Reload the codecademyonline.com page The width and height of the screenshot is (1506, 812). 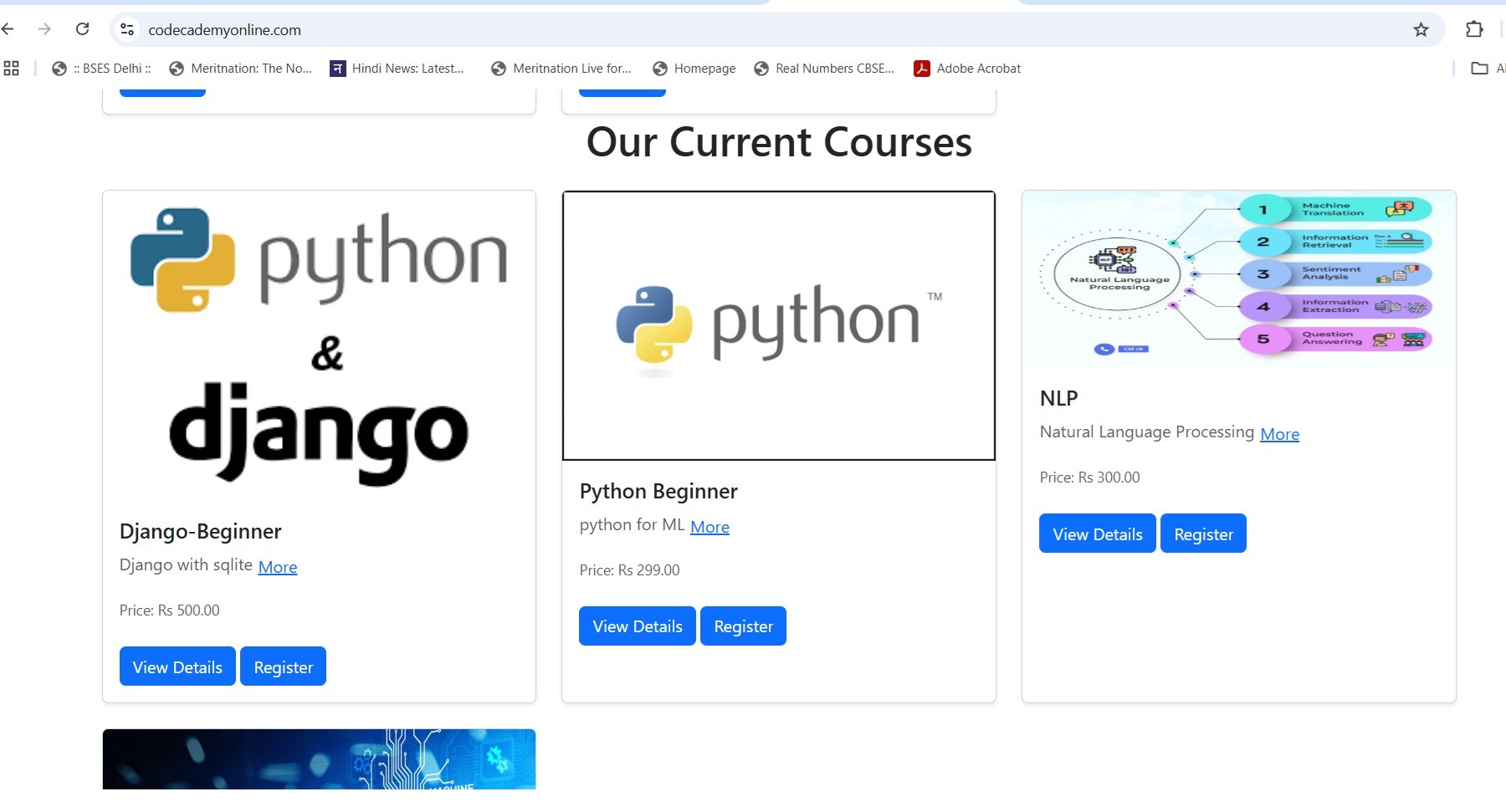[x=81, y=28]
